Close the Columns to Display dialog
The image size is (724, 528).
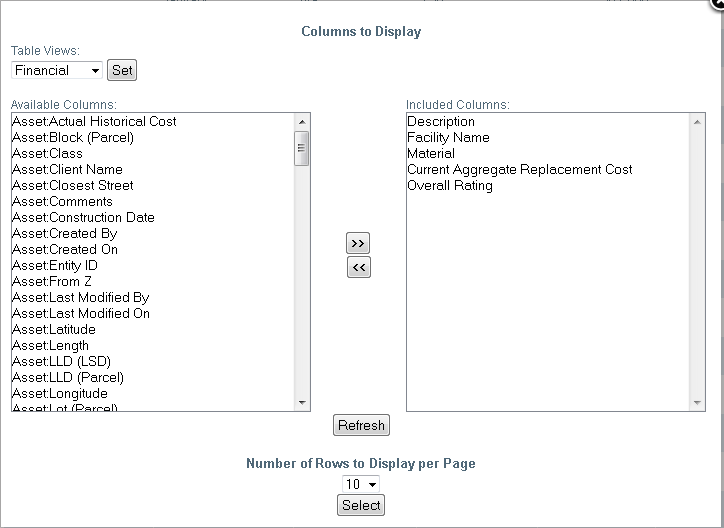coord(718,4)
